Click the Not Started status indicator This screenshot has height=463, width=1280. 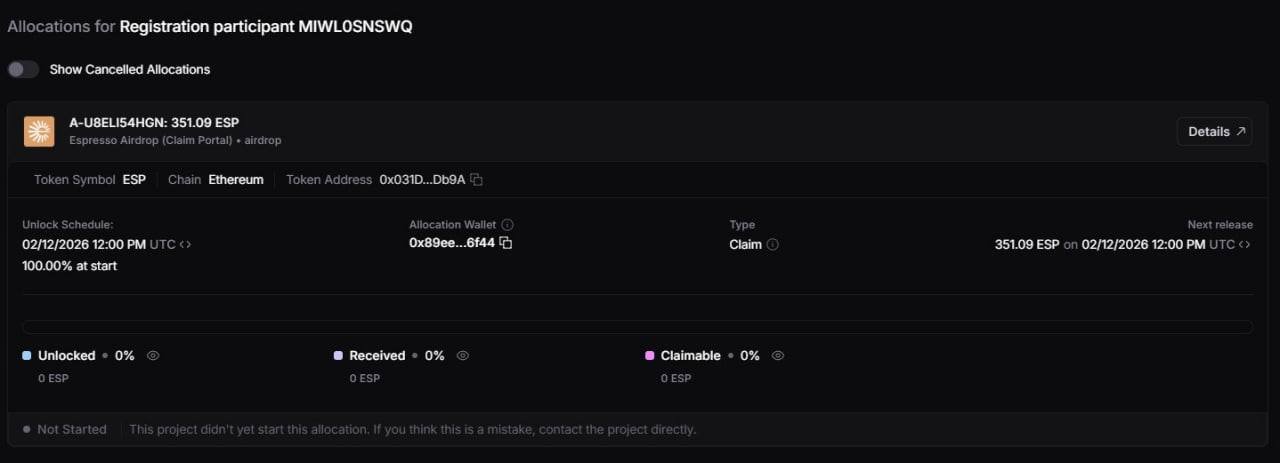pyautogui.click(x=65, y=429)
